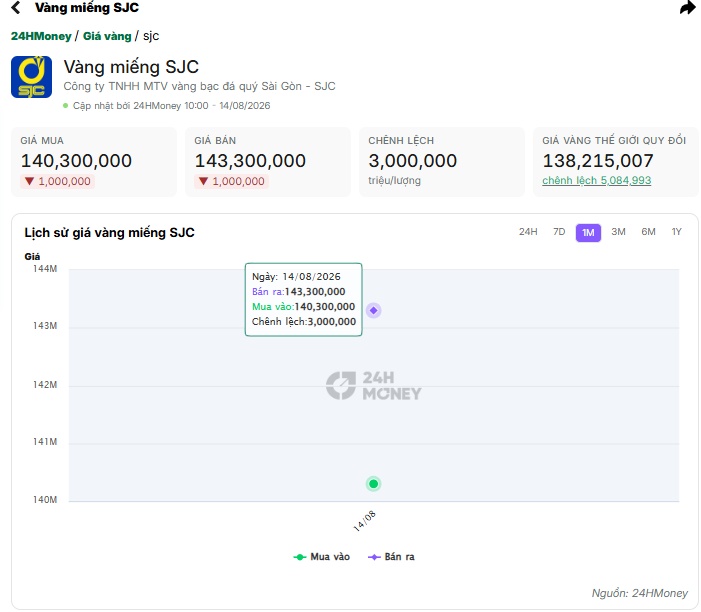
Task: Click the SJC company logo
Action: 31,77
